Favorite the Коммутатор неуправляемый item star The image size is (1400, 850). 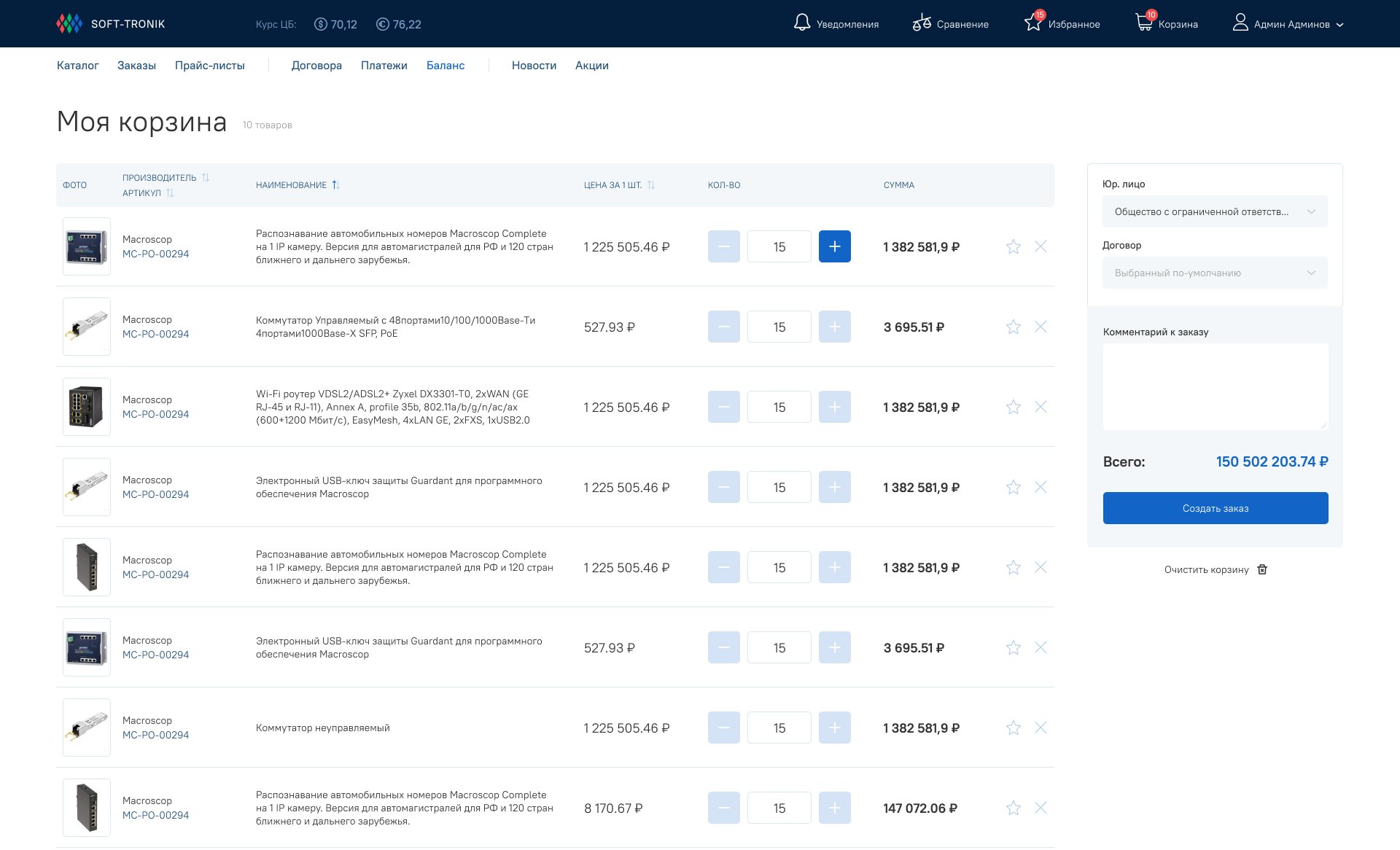(x=1013, y=728)
